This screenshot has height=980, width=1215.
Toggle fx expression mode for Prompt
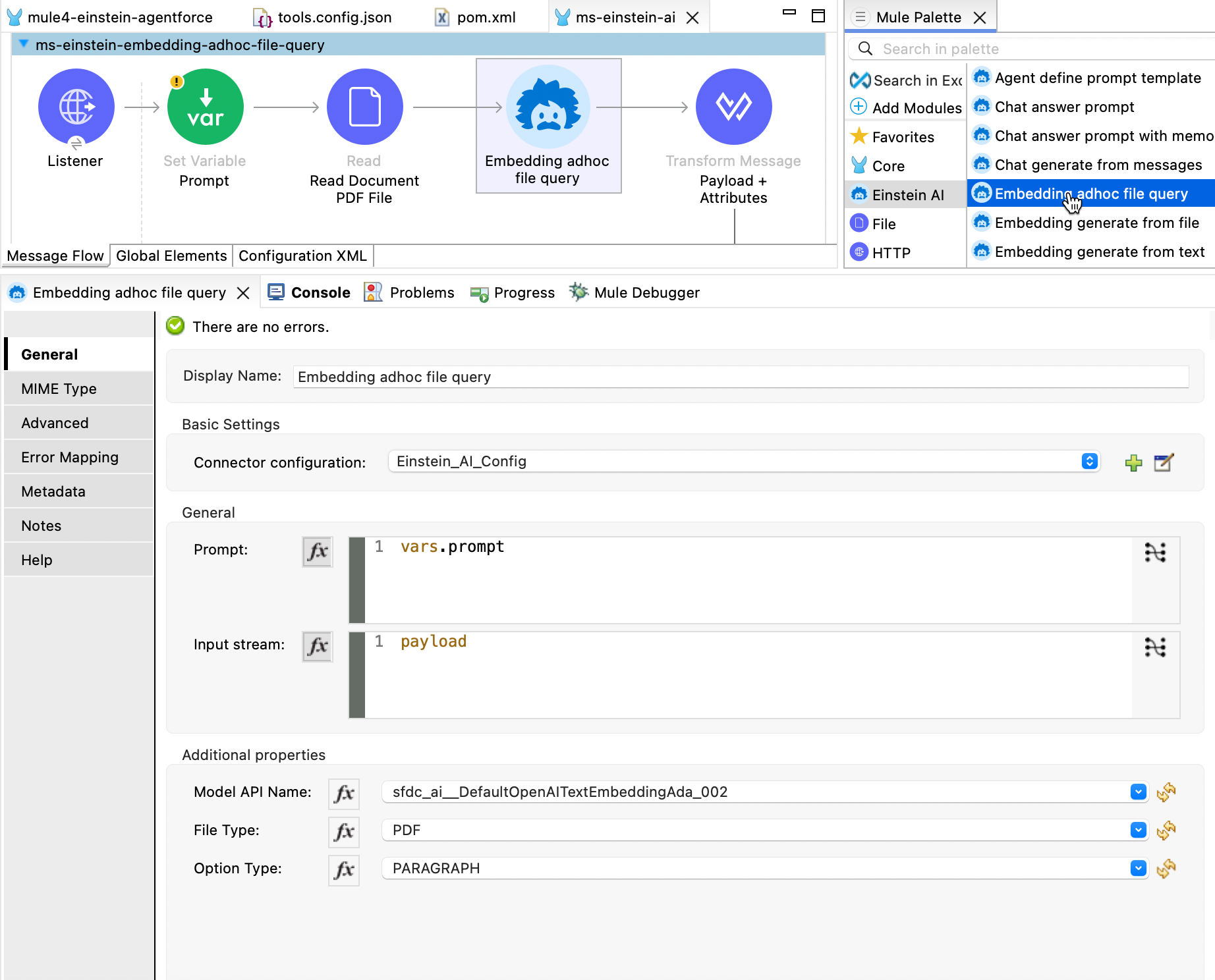[318, 551]
